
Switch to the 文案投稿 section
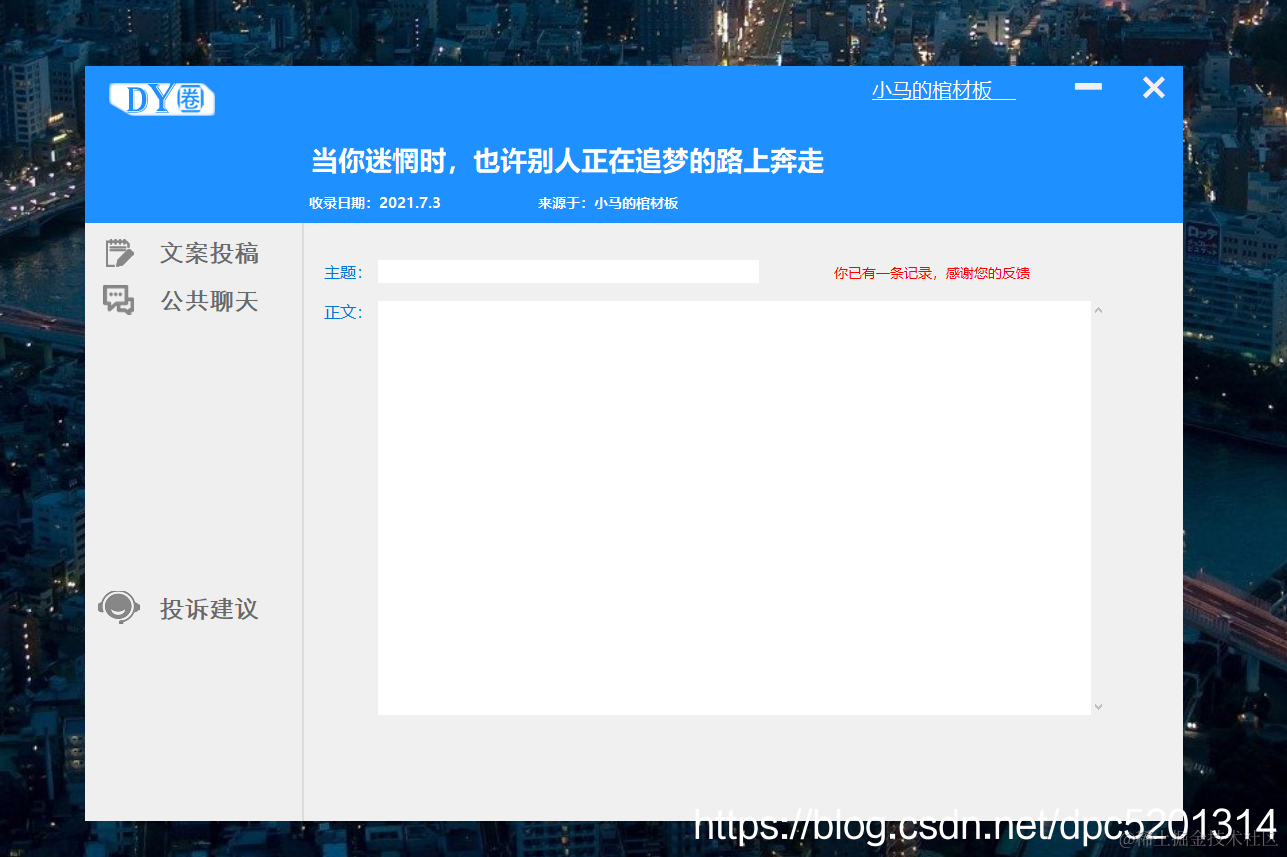click(x=210, y=252)
